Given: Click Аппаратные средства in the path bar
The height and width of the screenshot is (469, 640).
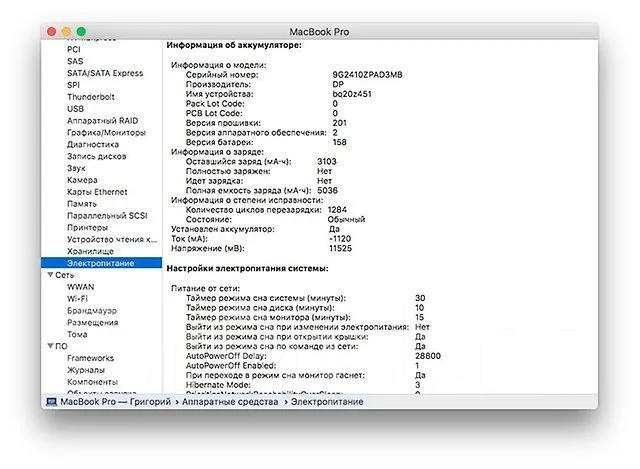Looking at the screenshot, I should 230,402.
